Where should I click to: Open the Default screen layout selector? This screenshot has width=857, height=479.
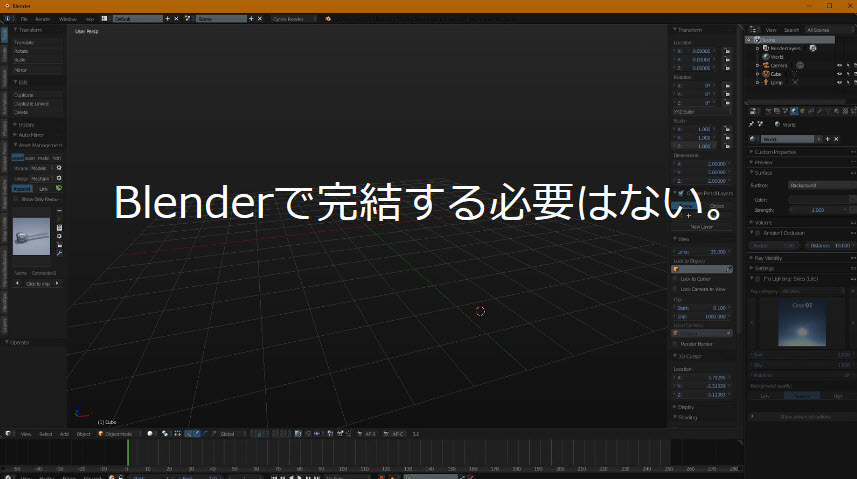tap(138, 19)
